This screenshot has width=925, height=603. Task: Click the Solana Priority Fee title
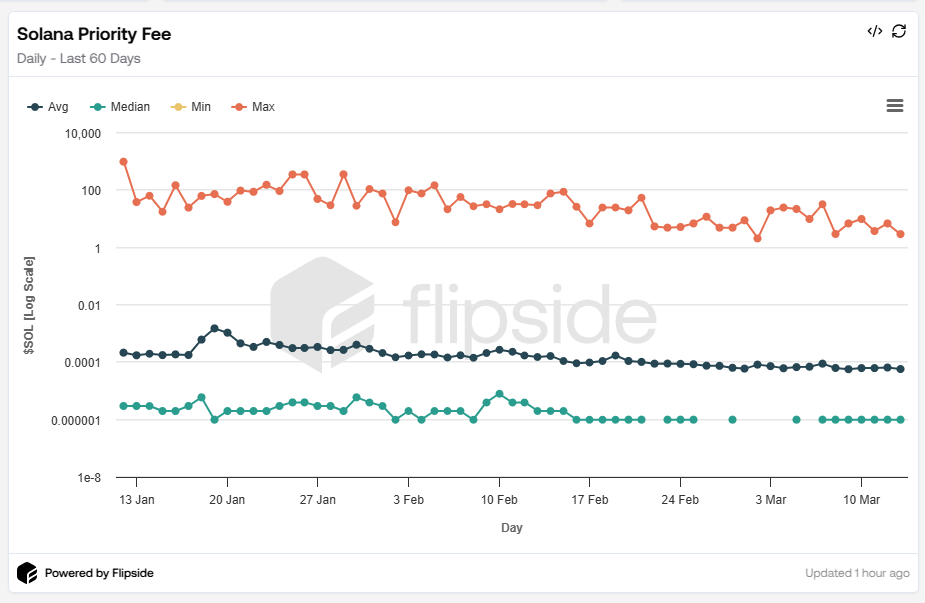tap(94, 34)
